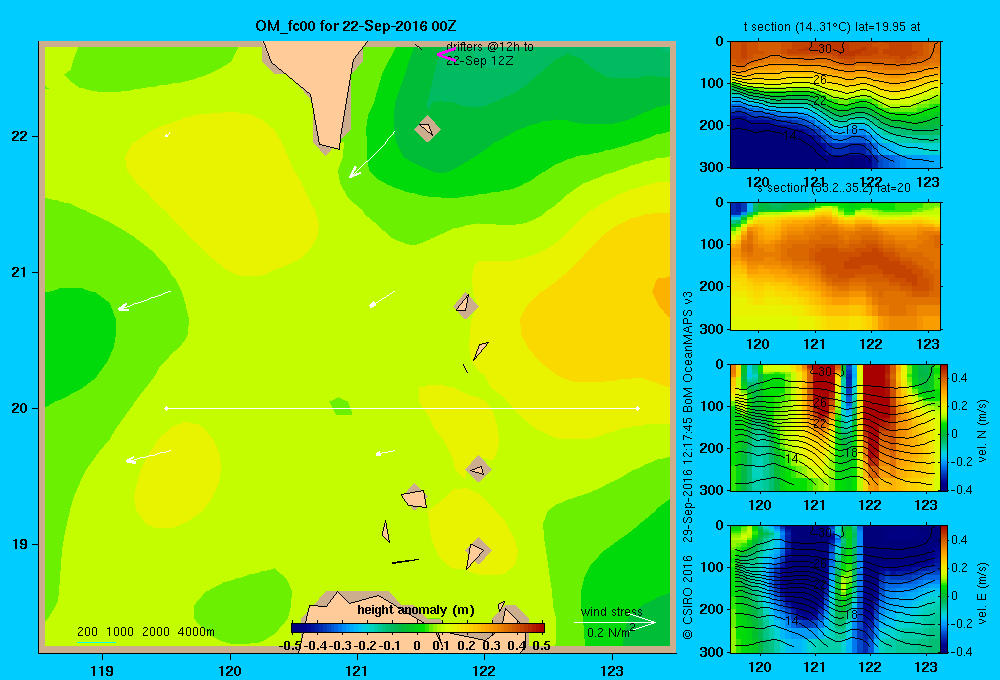
Task: Open the temperature section plot
Action: (x=835, y=105)
